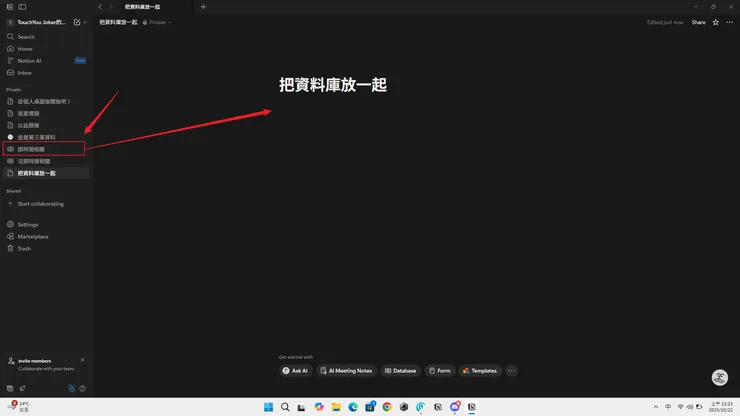Open the TouchYou Joker workspace menu

tap(38, 22)
